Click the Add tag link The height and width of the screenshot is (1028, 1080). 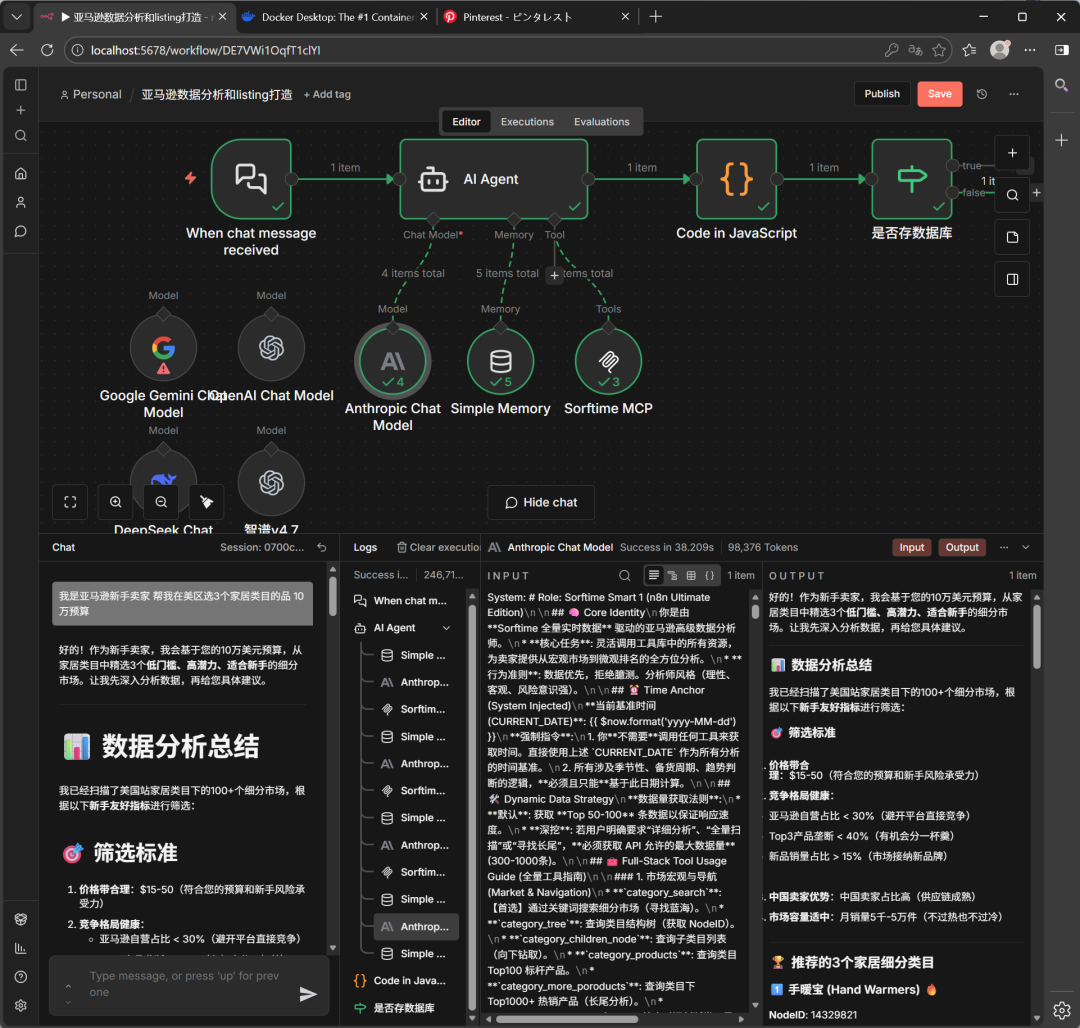(x=326, y=94)
